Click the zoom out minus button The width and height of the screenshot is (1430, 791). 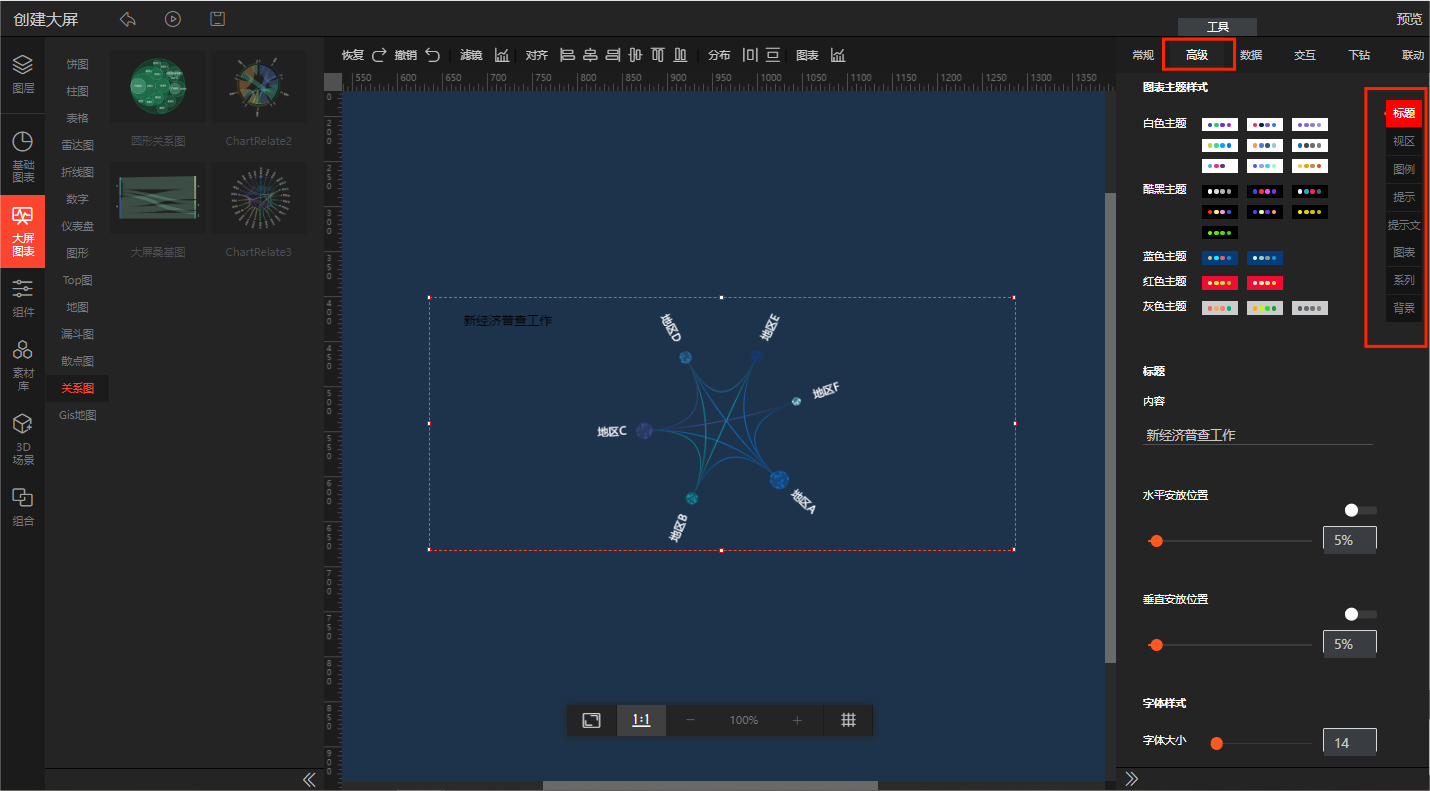point(690,720)
